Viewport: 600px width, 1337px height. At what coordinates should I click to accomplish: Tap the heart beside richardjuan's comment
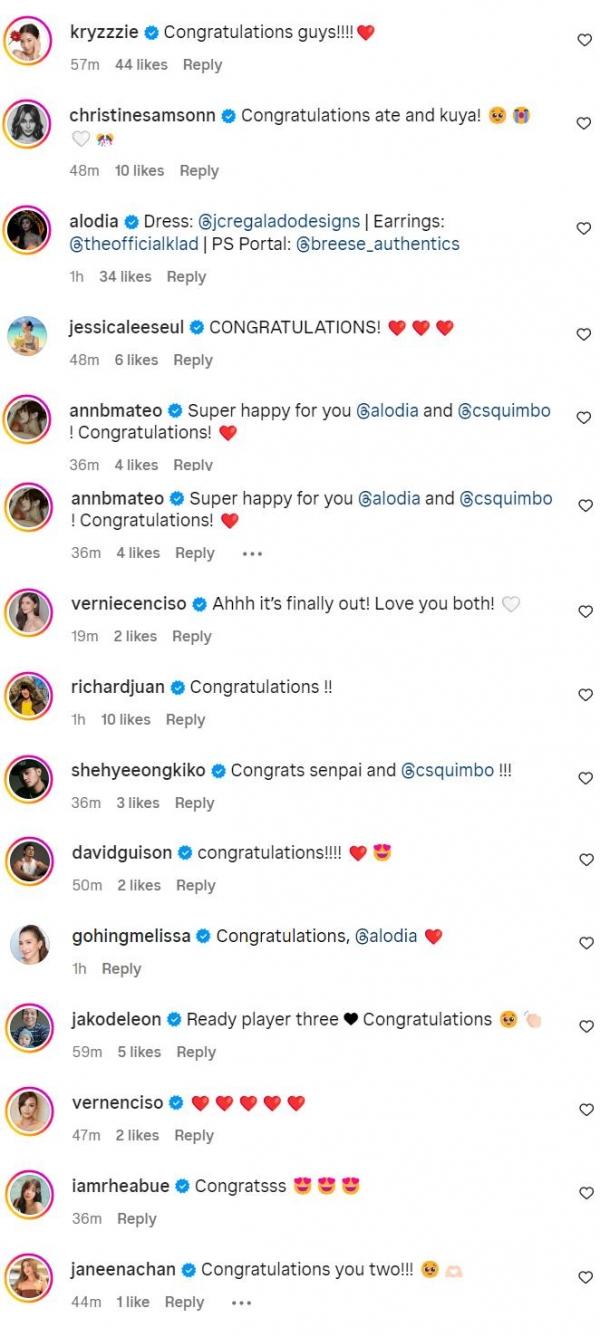[x=585, y=695]
